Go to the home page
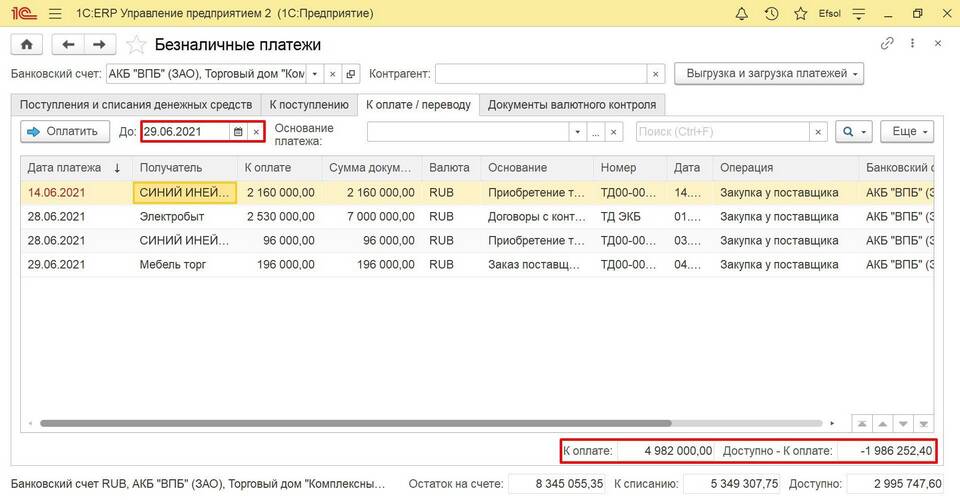 [26, 45]
